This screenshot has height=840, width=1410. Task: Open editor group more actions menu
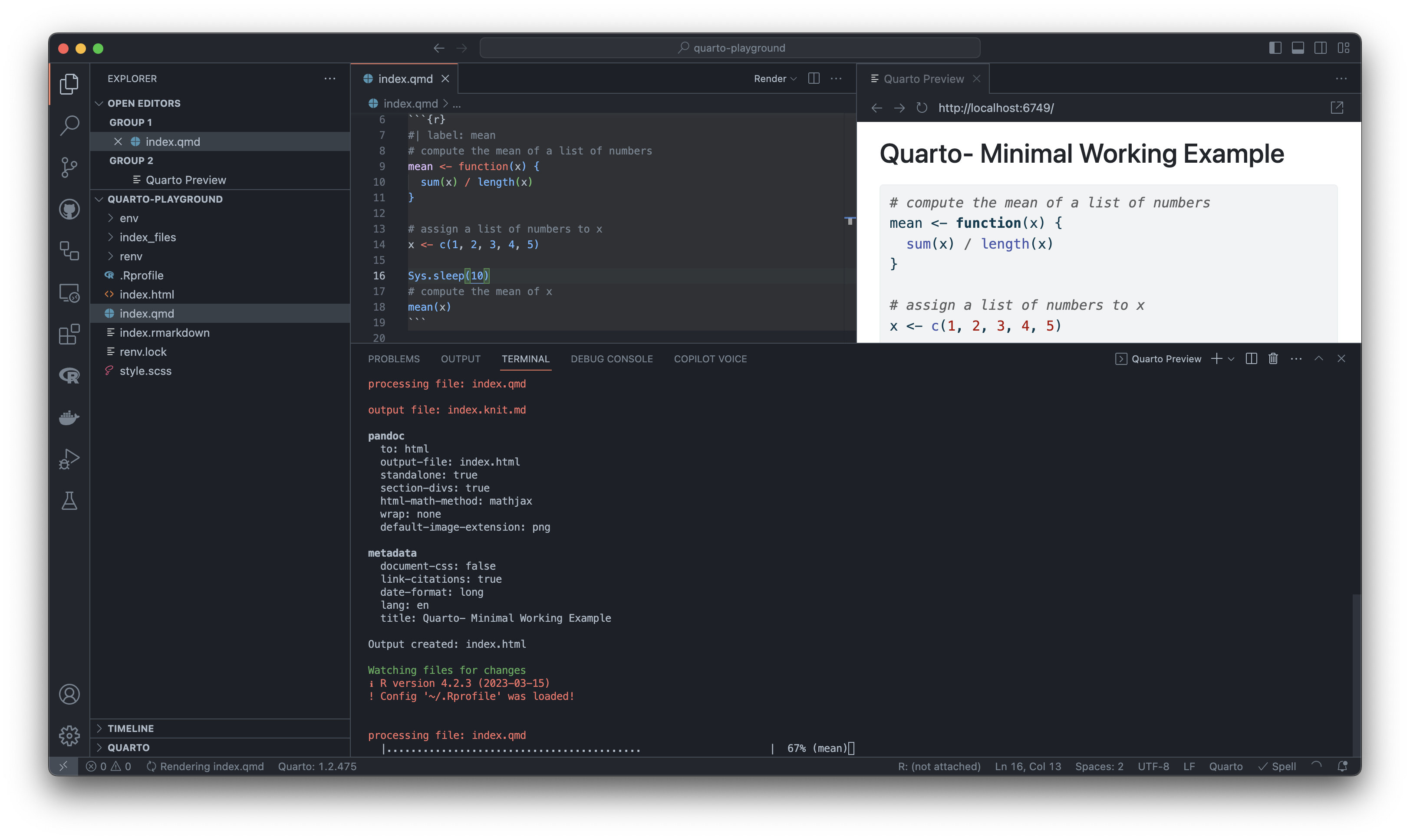pyautogui.click(x=836, y=79)
